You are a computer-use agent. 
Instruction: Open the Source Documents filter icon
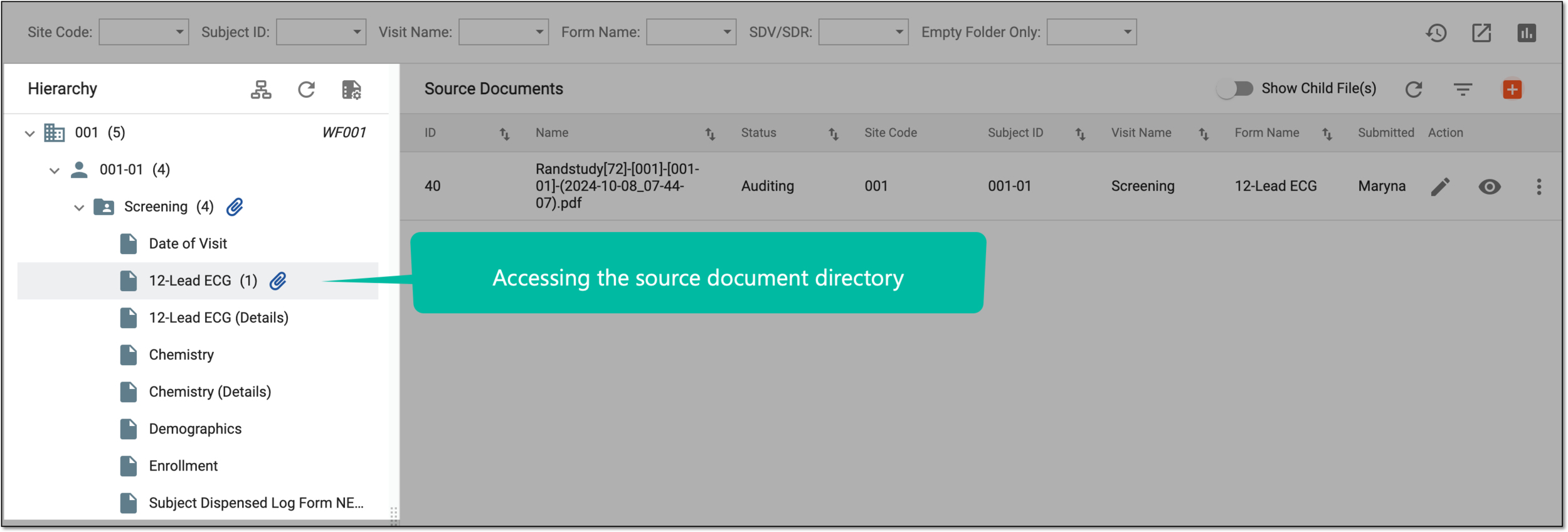pos(1463,89)
